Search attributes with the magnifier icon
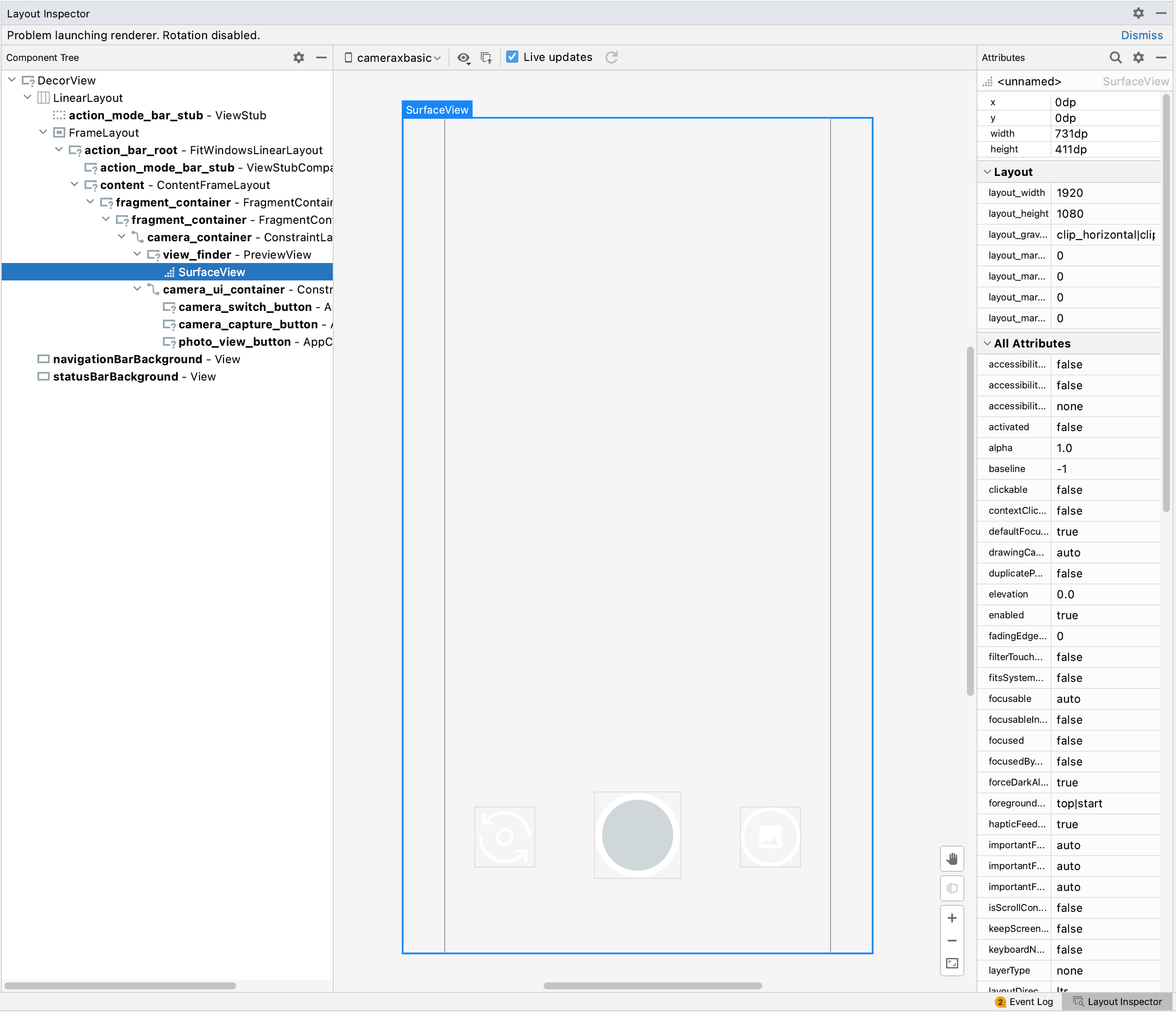Screen dimensions: 1176x1012 pyautogui.click(x=1115, y=57)
